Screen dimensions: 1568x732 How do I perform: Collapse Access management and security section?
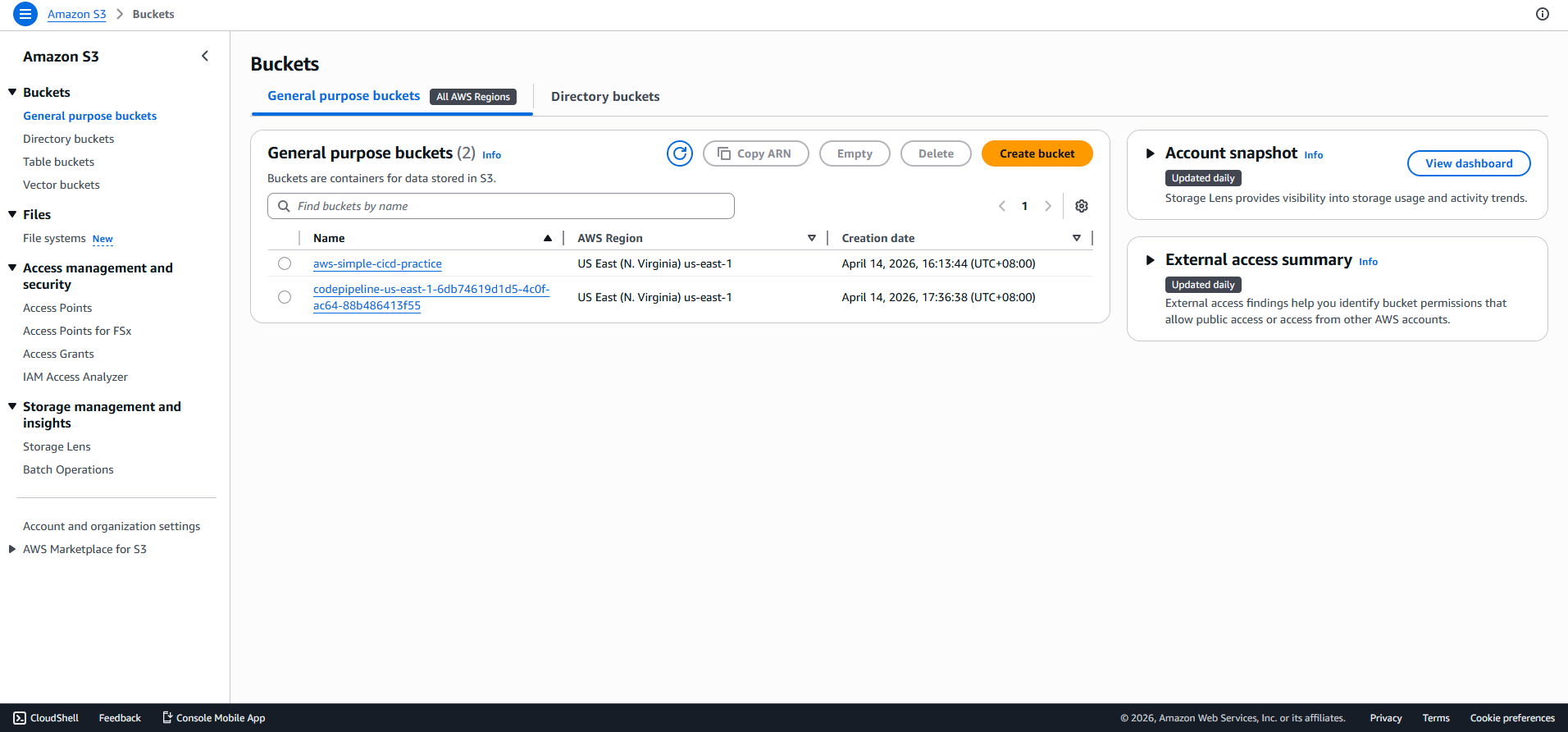pyautogui.click(x=12, y=268)
